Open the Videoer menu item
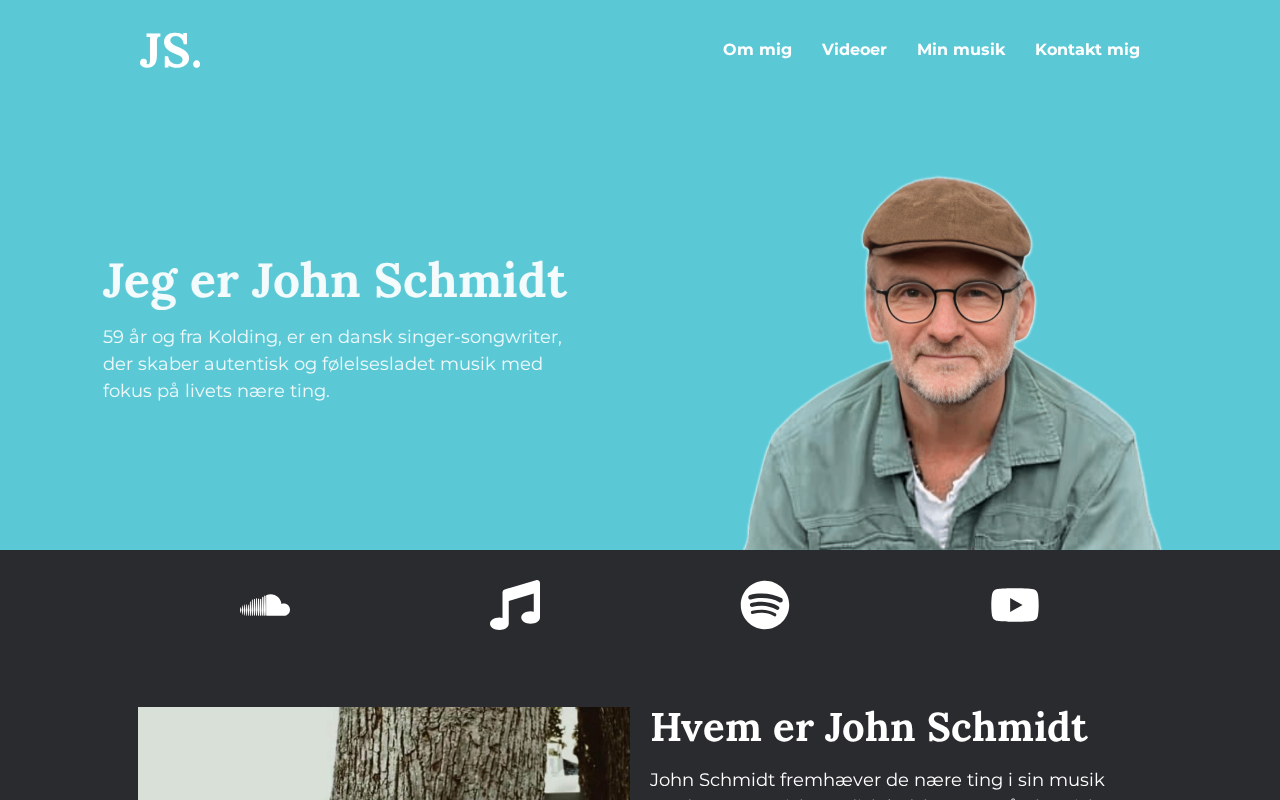Viewport: 1280px width, 800px height. (854, 49)
